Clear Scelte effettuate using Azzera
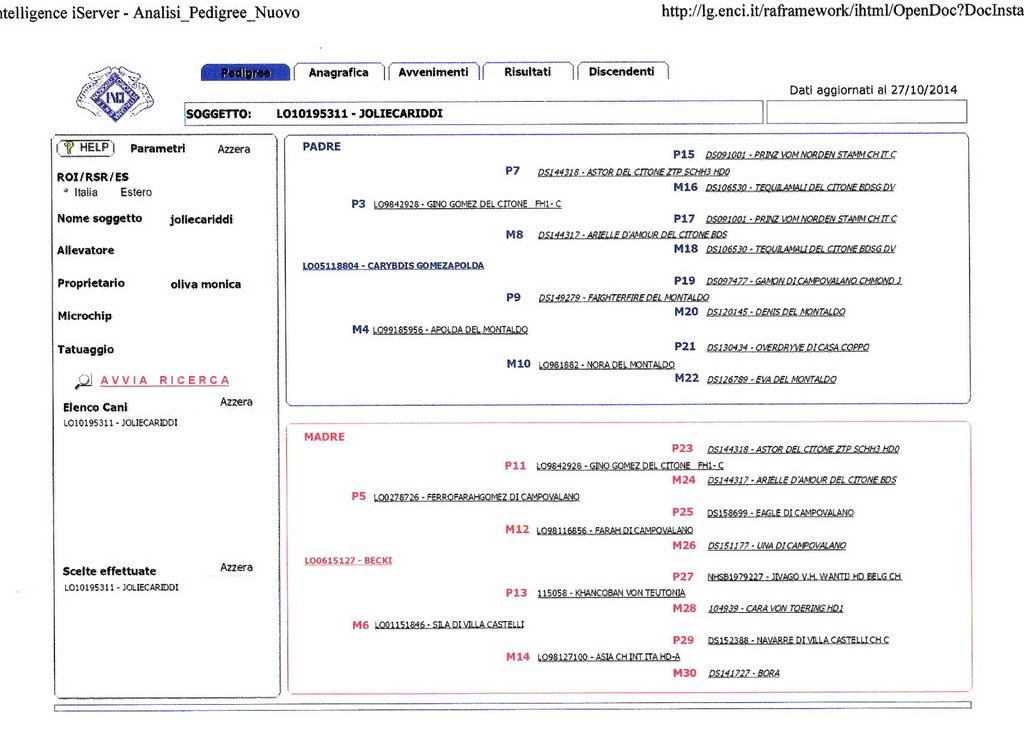1024x740 pixels. [x=236, y=568]
